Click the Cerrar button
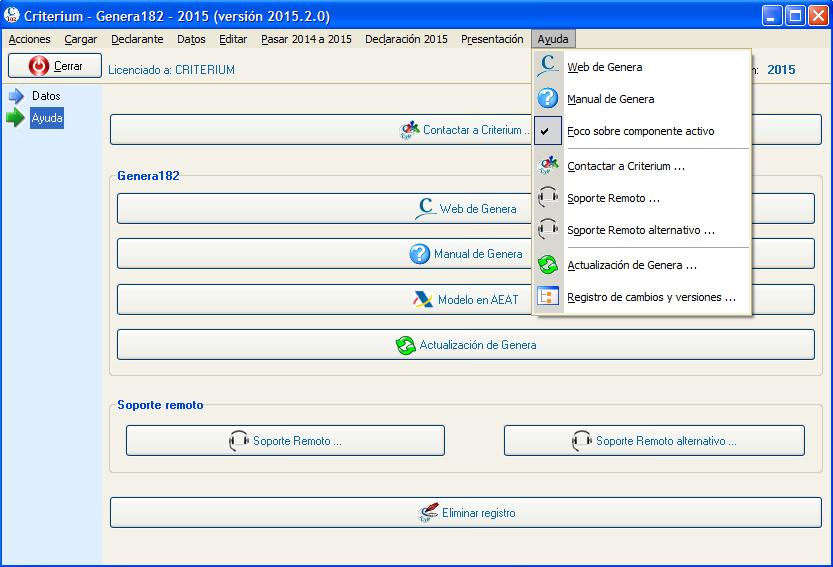The height and width of the screenshot is (567, 833). point(55,66)
